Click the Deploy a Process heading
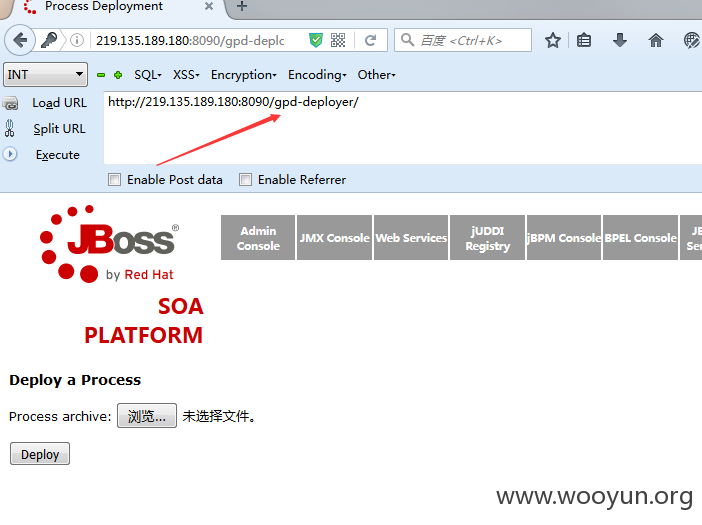 [75, 380]
